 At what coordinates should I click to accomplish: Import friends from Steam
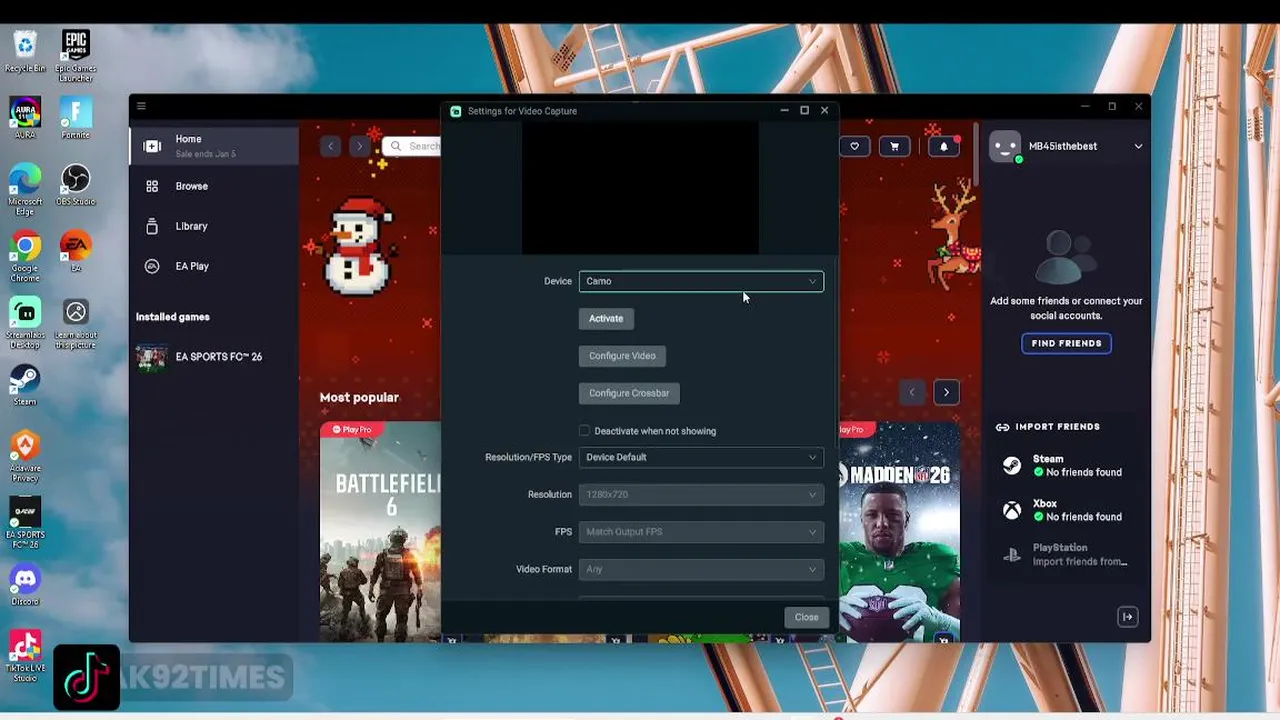(1066, 466)
